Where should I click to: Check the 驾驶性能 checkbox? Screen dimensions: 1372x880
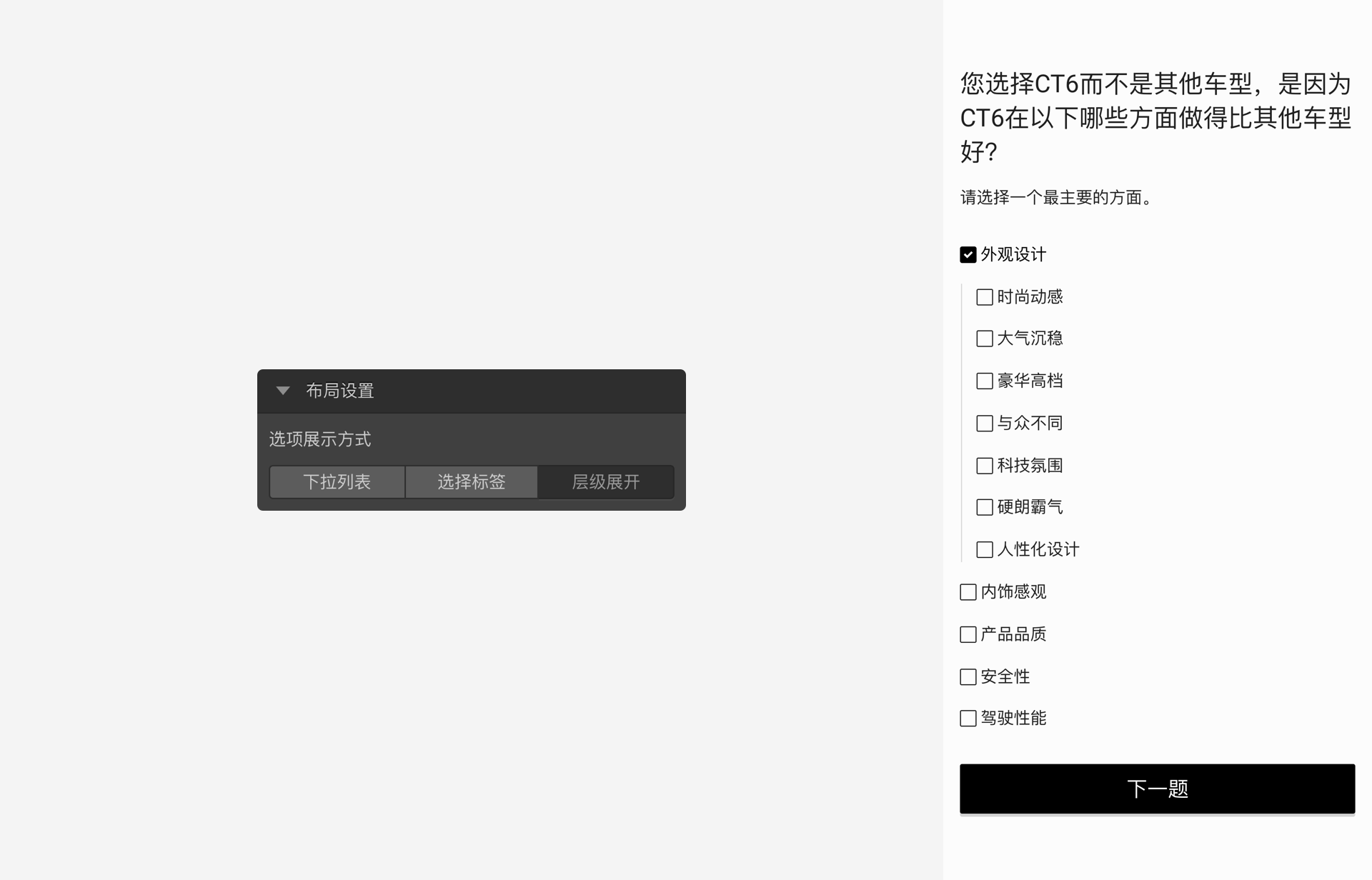point(968,719)
